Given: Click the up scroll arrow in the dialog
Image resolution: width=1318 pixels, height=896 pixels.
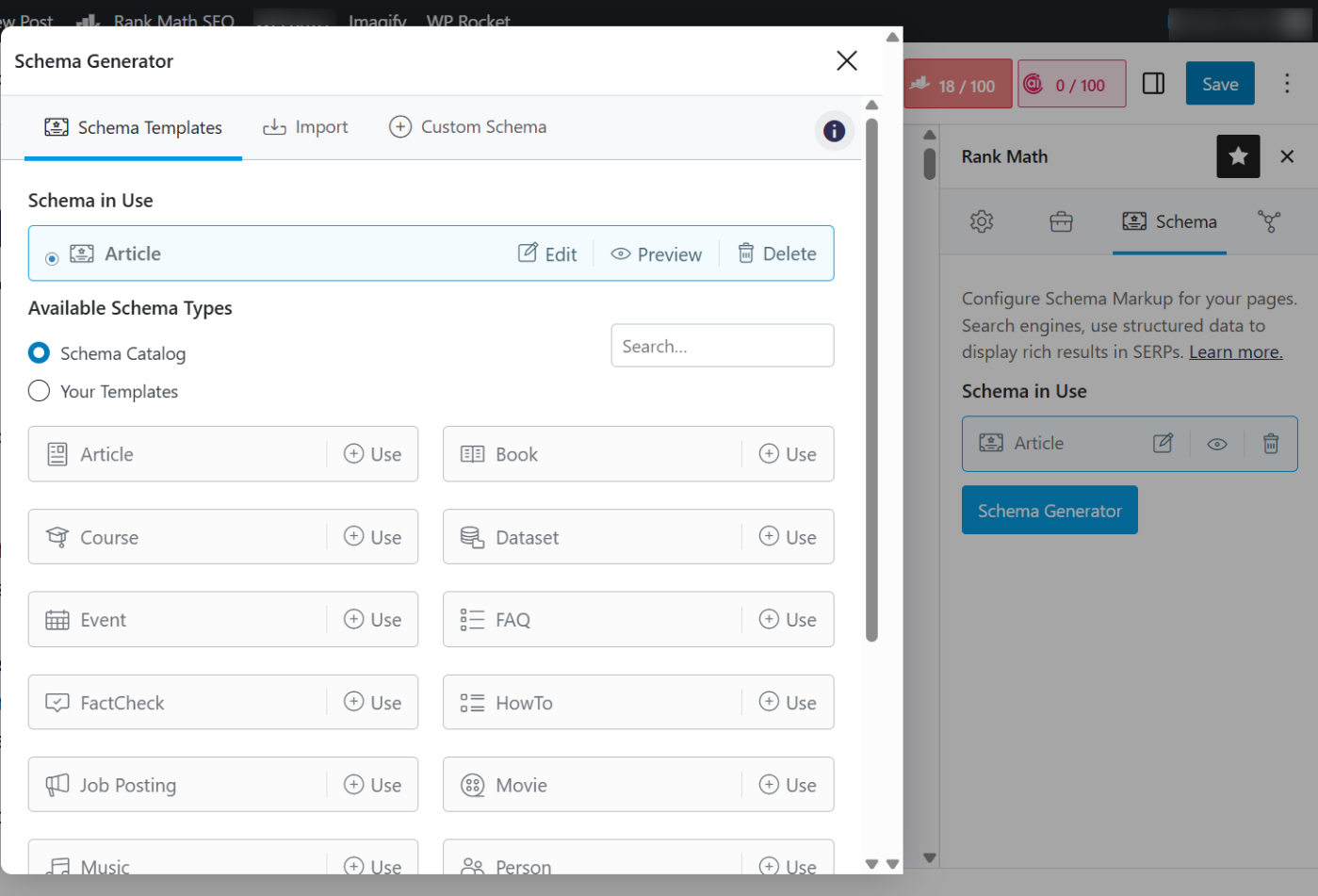Looking at the screenshot, I should [x=871, y=105].
